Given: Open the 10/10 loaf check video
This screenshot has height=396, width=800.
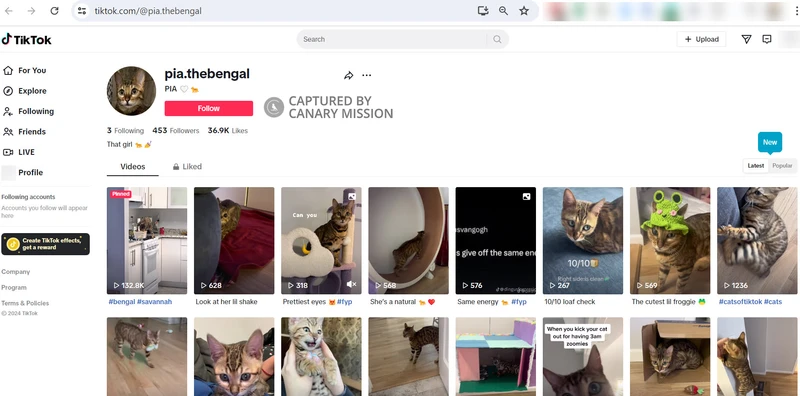Looking at the screenshot, I should click(583, 240).
